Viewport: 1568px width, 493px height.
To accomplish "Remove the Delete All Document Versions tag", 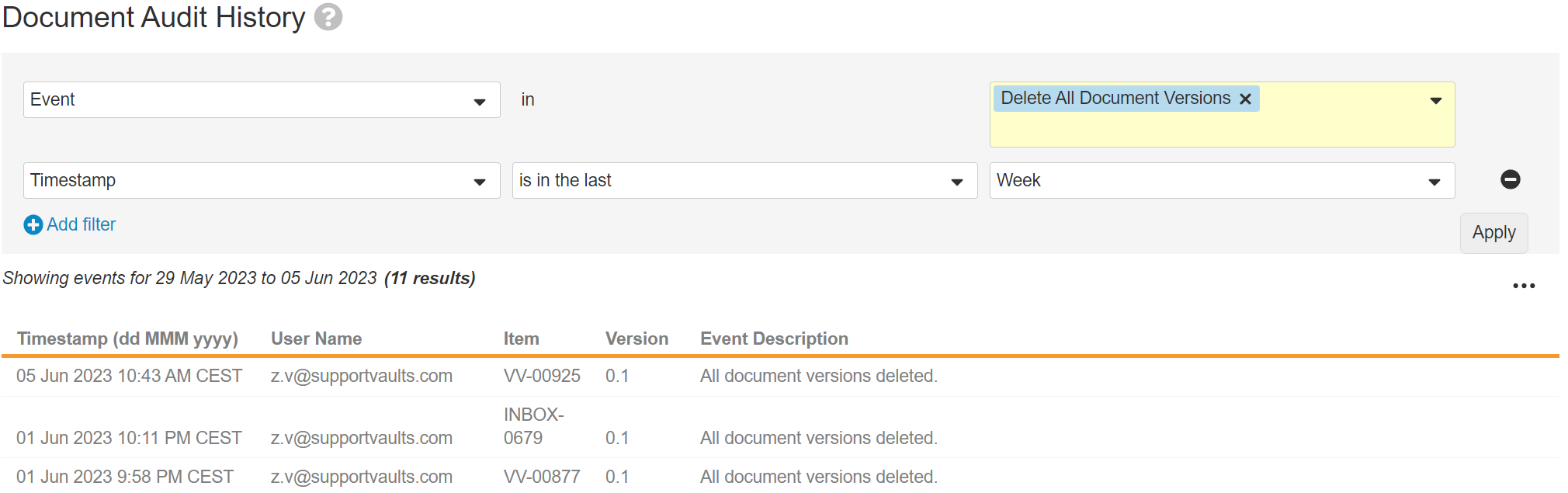I will click(x=1245, y=99).
